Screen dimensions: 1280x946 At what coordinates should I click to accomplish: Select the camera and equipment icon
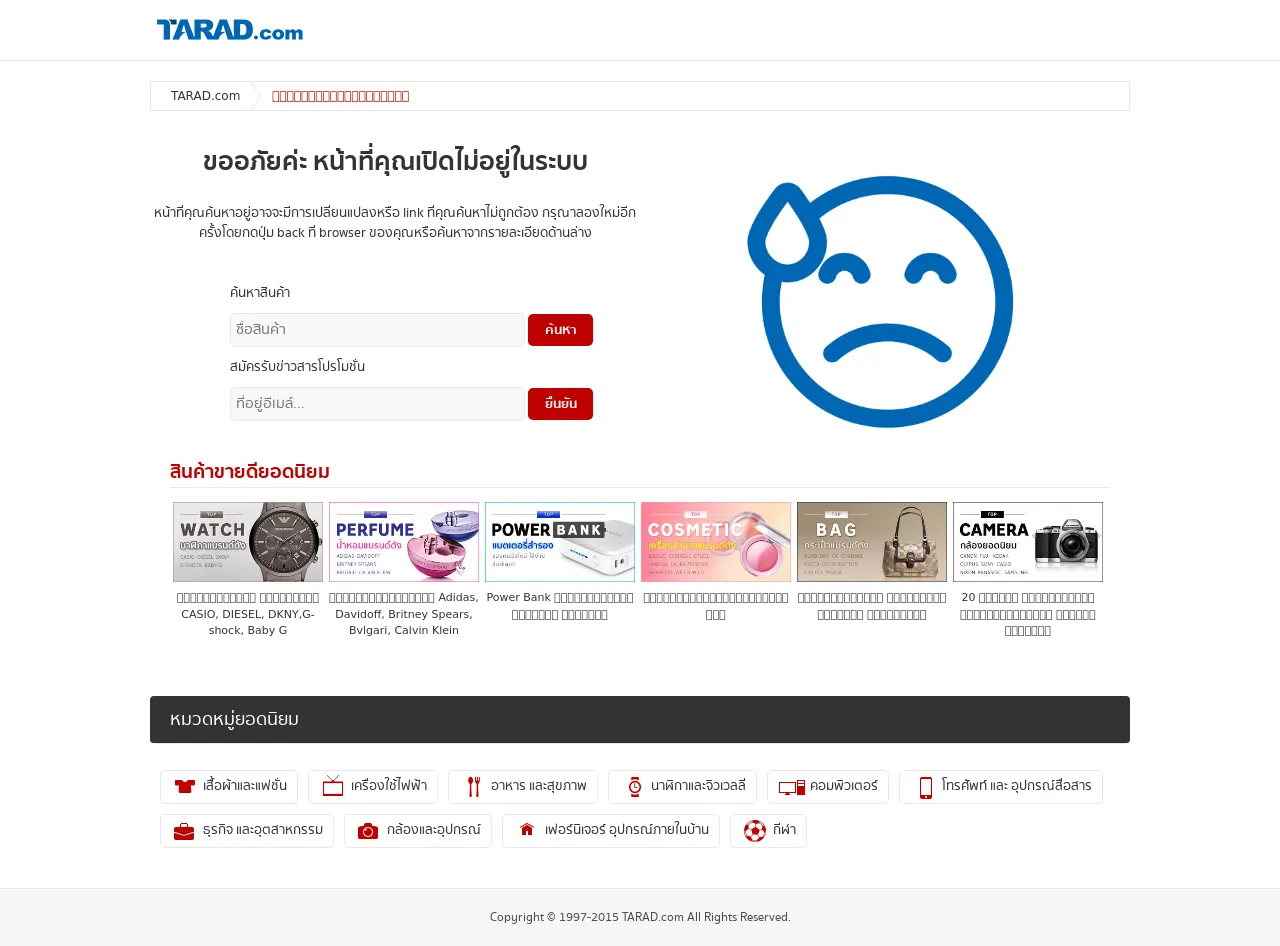coord(368,831)
